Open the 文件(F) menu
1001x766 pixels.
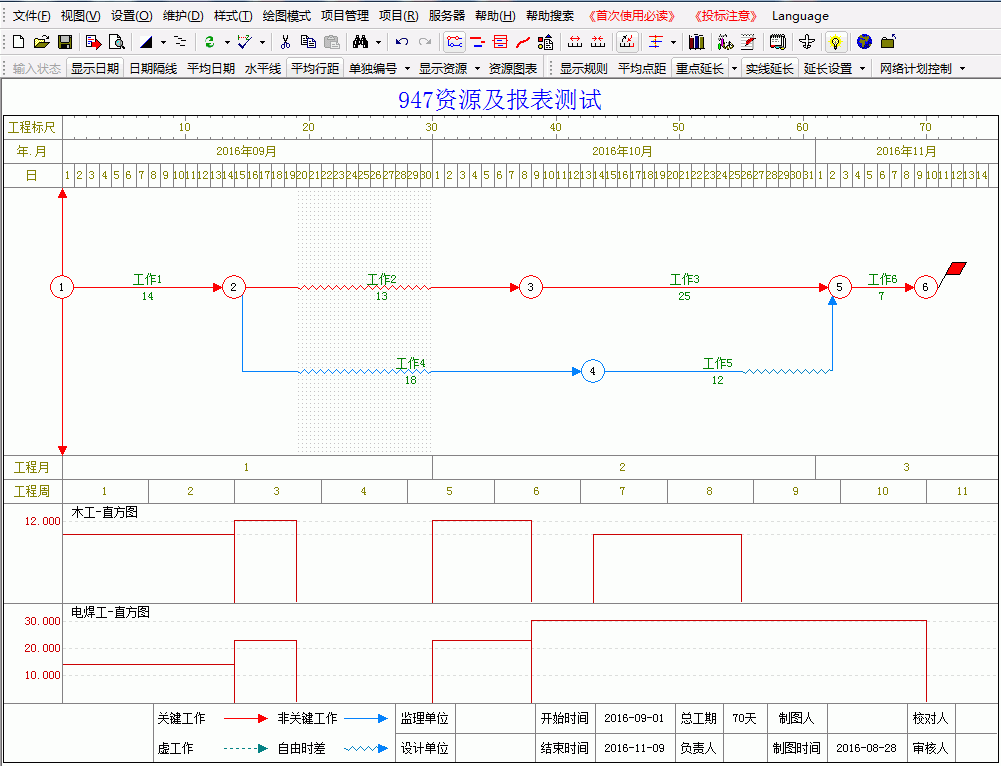coord(32,16)
